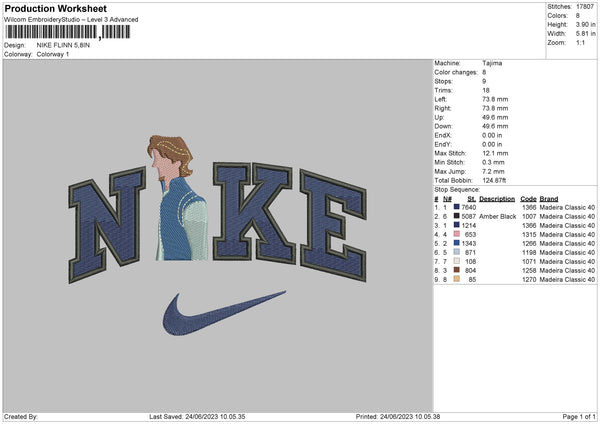Screen dimensions: 600x424
Task: Select the pink swatch in stop 4
Action: tap(457, 234)
